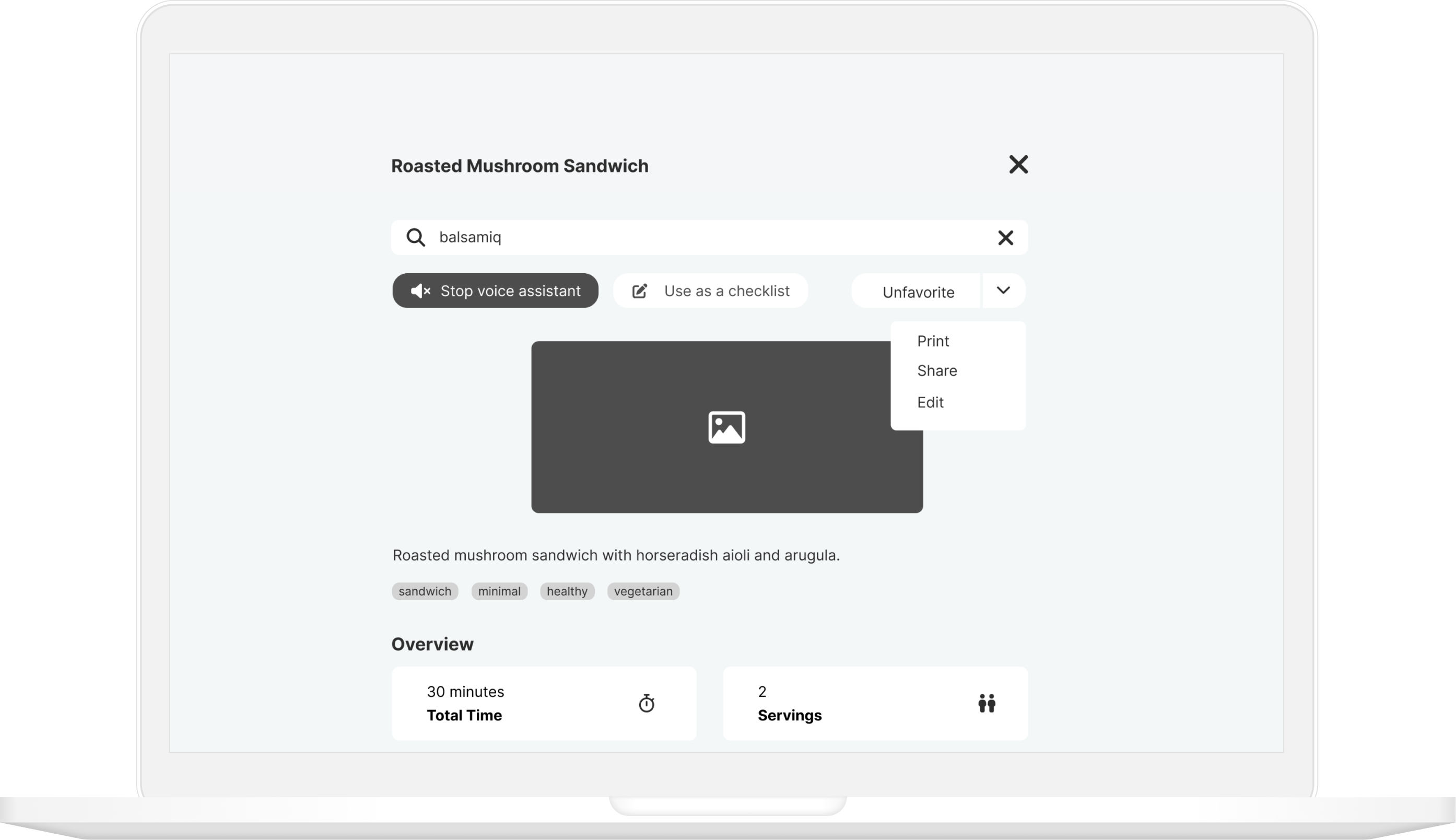Click the Roasted Mushroom Sandwich title
This screenshot has height=840, width=1456.
pos(520,166)
